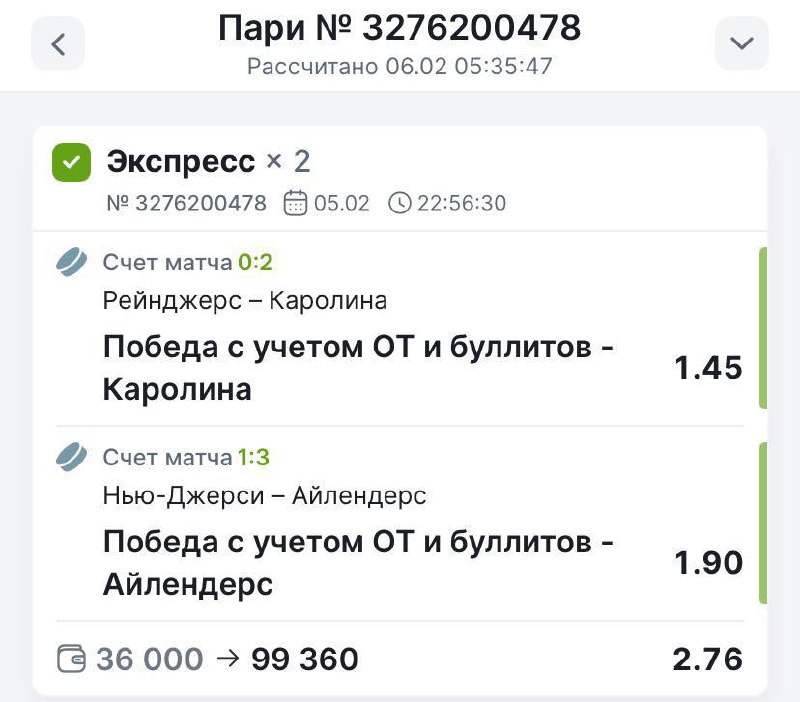
Task: Click the hockey puck icon for Рейнджерс match
Action: [x=71, y=263]
